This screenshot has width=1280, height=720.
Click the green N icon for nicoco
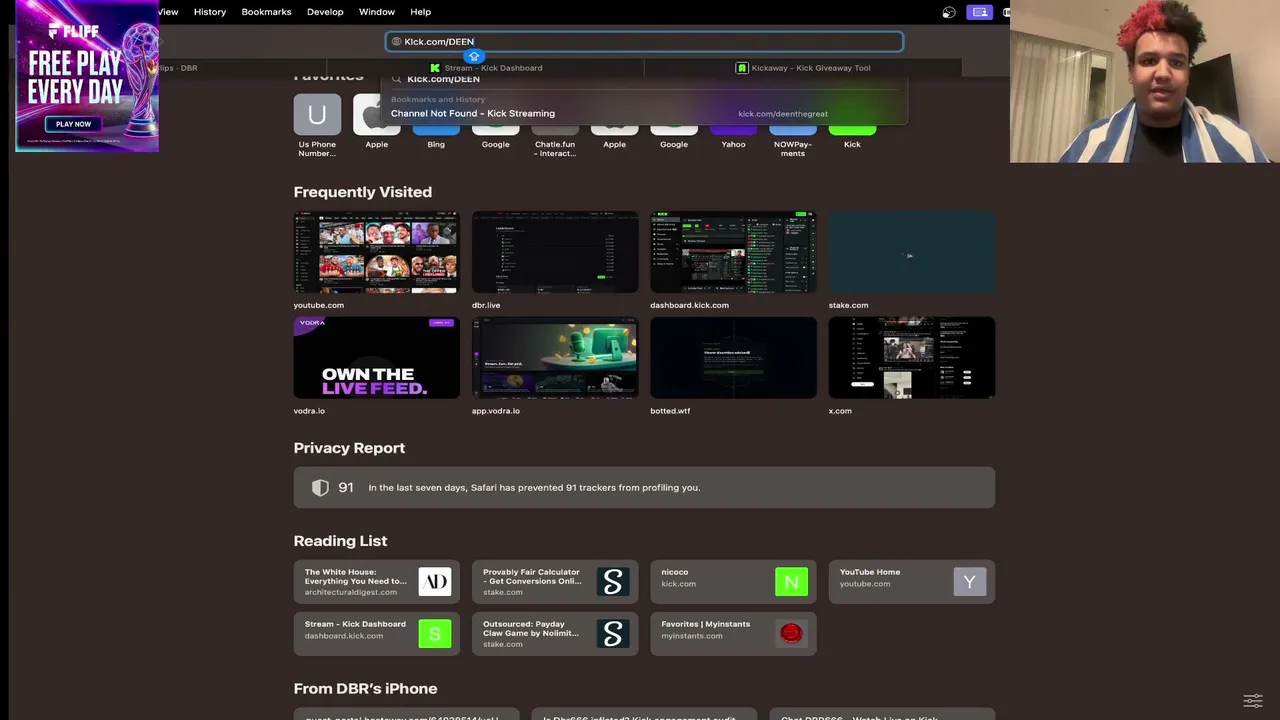point(791,582)
